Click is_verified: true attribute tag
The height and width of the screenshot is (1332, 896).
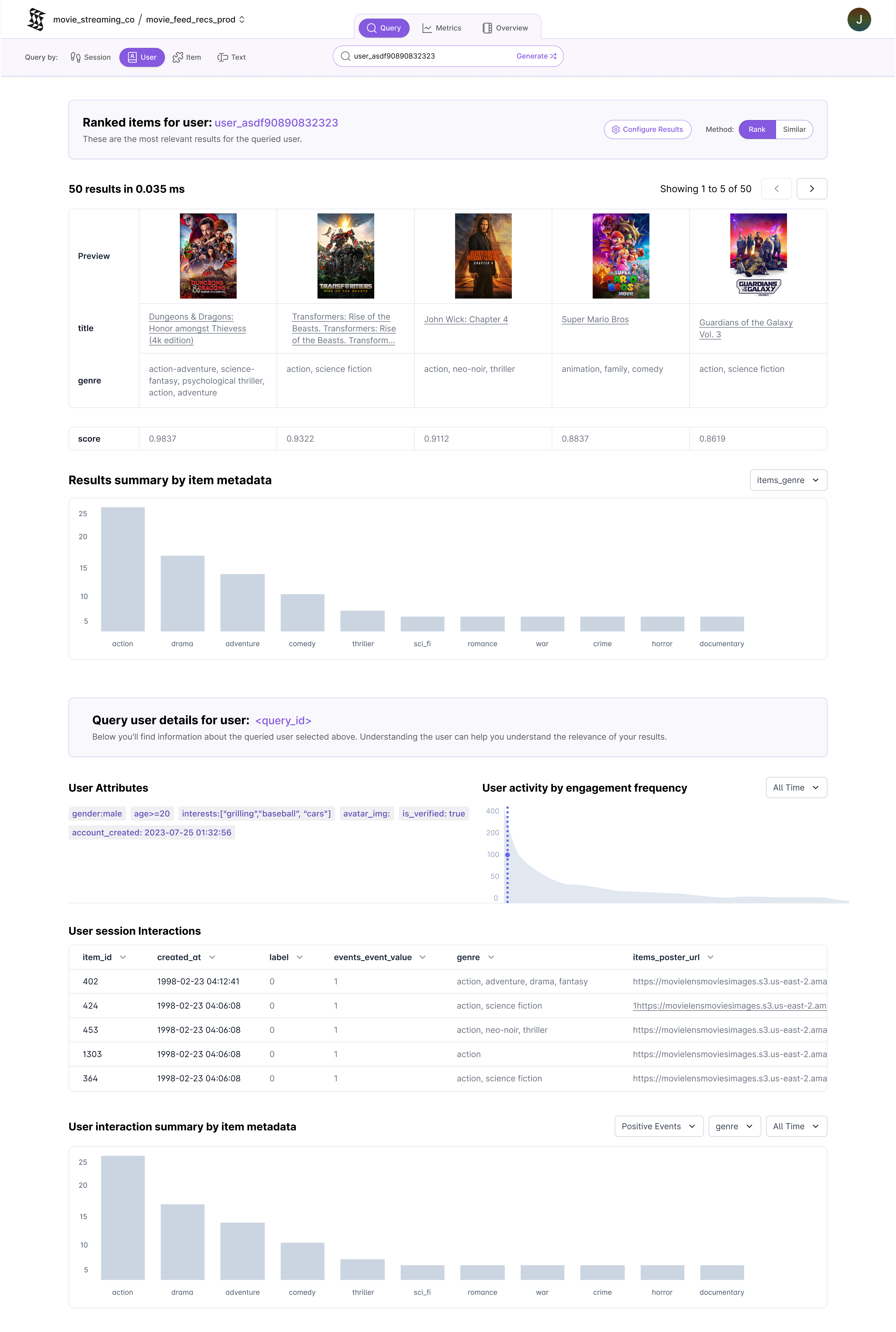click(x=434, y=814)
